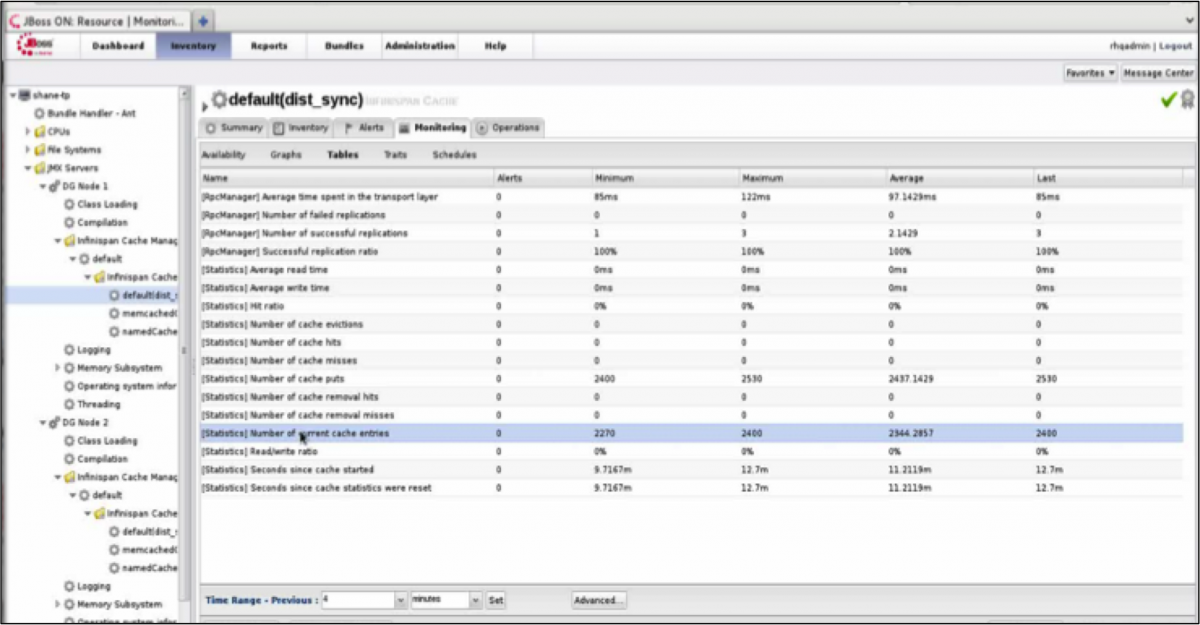Click the server icon beside DG Node 2
Image resolution: width=1200 pixels, height=625 pixels.
point(54,423)
